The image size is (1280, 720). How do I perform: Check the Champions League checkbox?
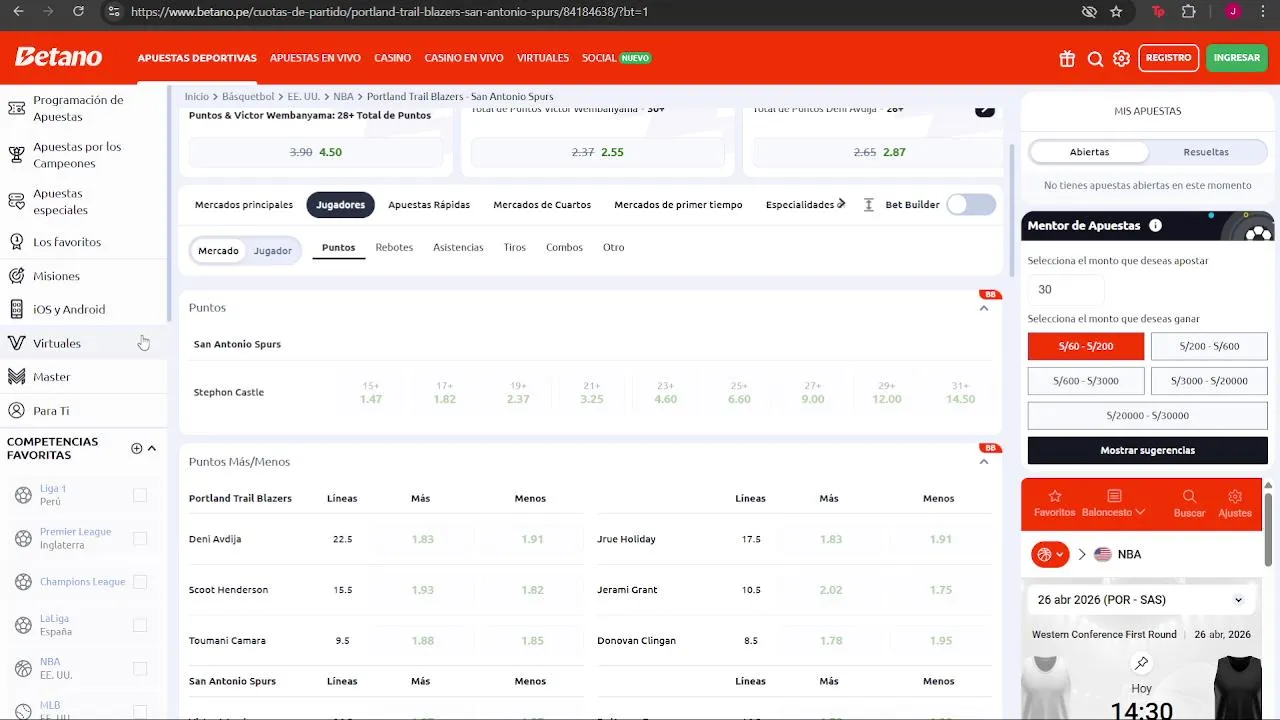point(140,582)
